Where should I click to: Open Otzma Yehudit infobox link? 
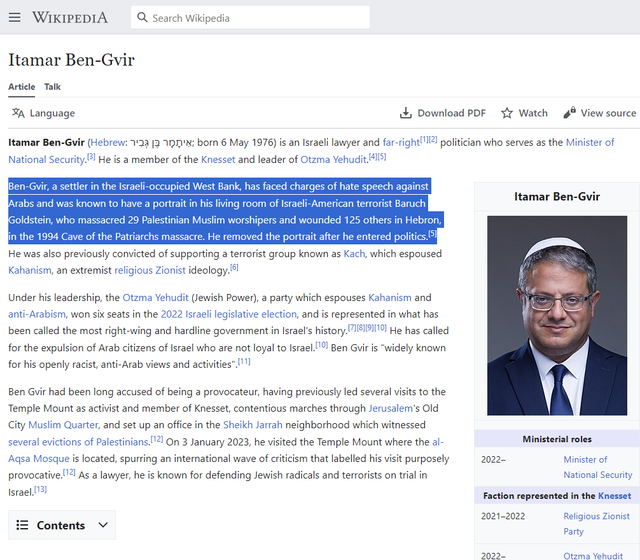(593, 556)
